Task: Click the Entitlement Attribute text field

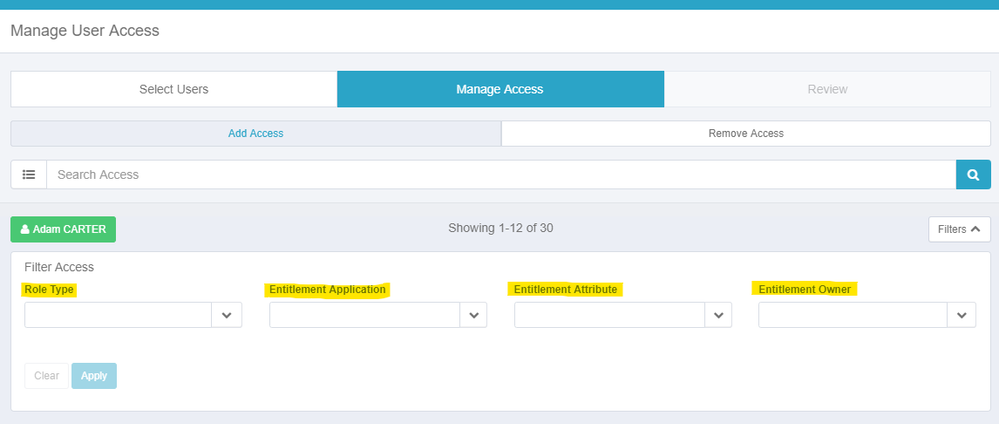Action: pyautogui.click(x=609, y=315)
